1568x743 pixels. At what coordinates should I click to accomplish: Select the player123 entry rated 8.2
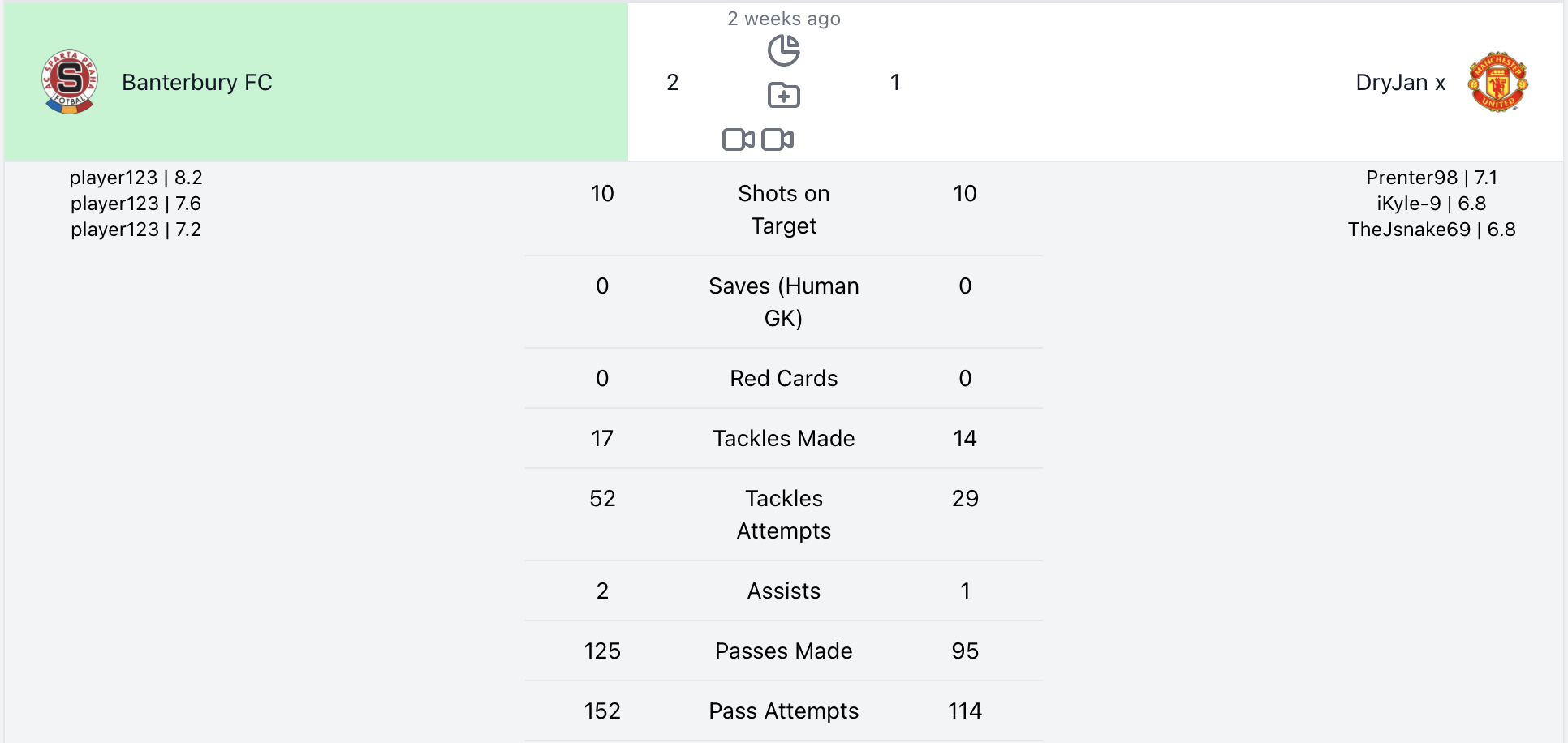pos(136,178)
